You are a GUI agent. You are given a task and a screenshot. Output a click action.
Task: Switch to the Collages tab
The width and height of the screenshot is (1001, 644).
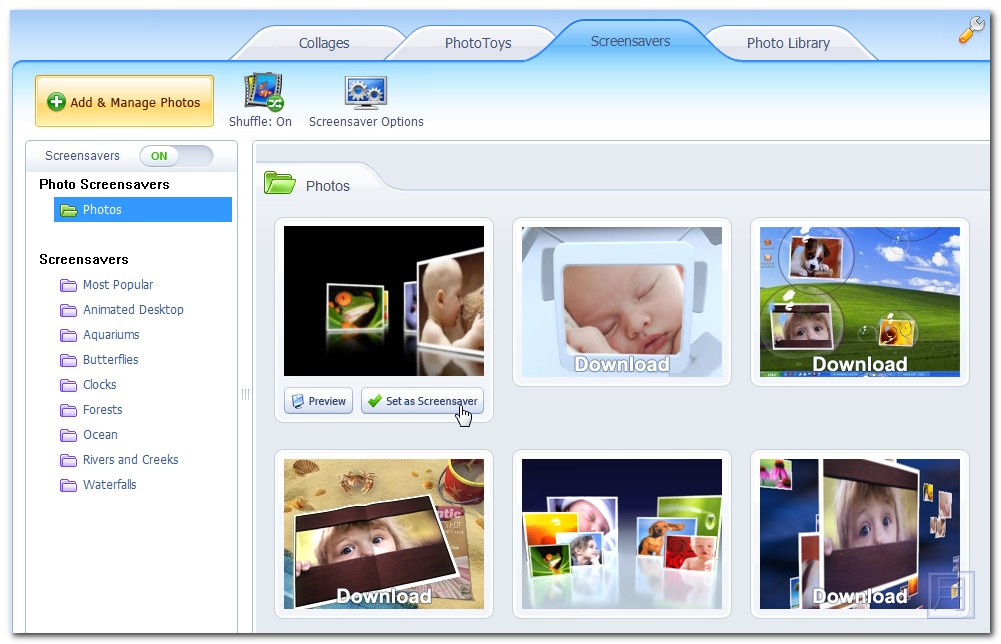tap(324, 43)
